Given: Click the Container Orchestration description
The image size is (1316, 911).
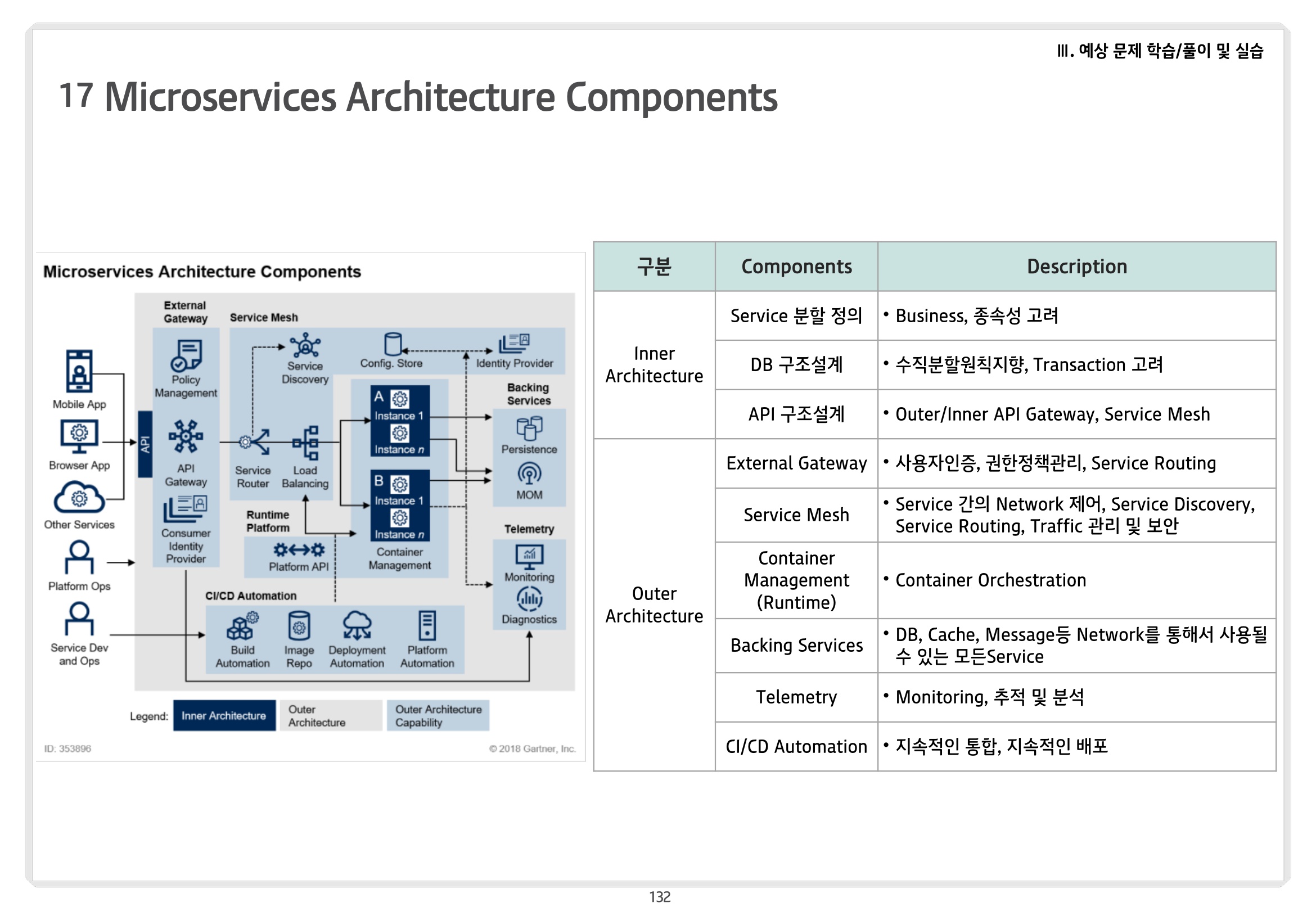Looking at the screenshot, I should tap(990, 580).
